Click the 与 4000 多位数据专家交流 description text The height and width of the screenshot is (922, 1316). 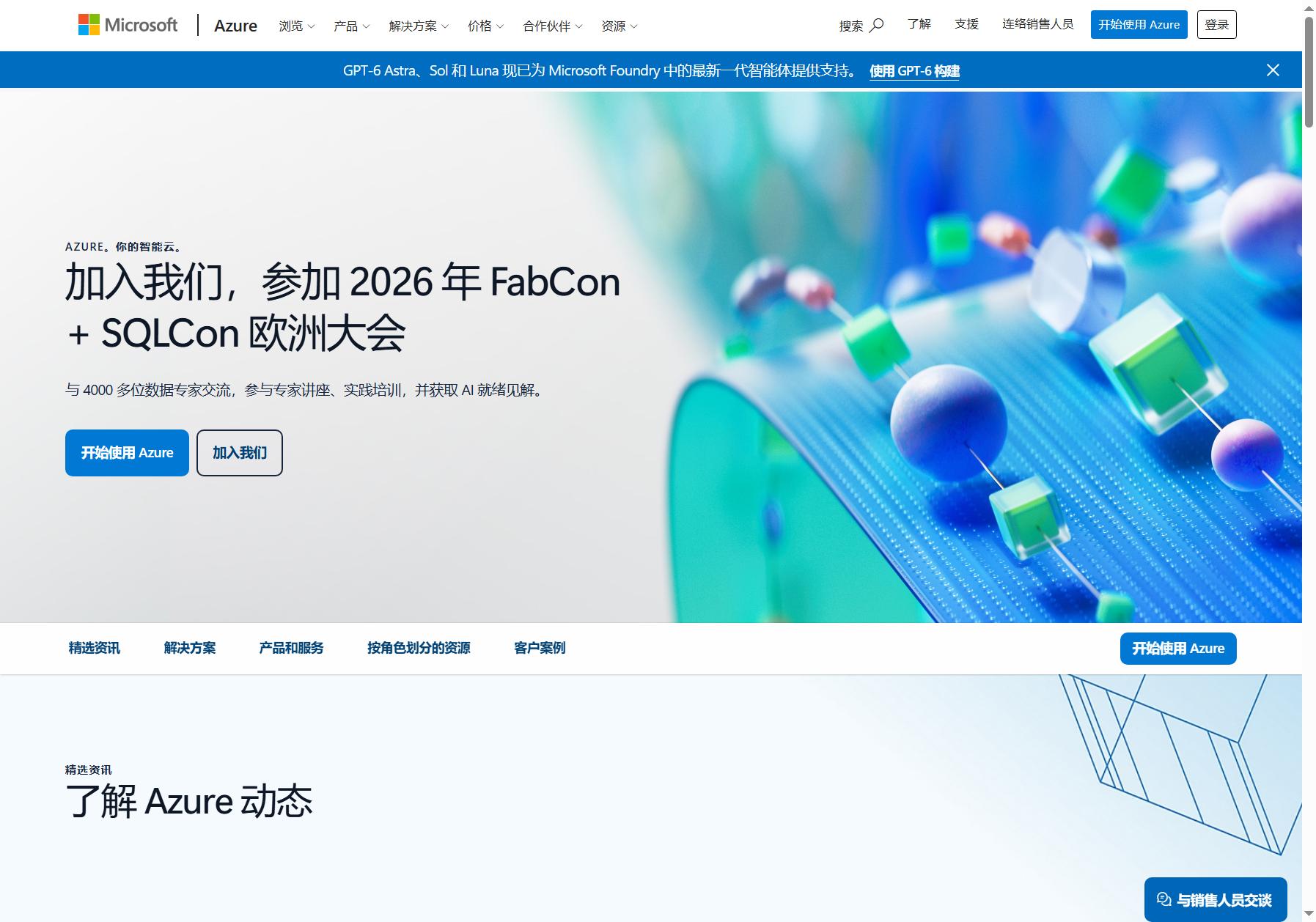[306, 390]
